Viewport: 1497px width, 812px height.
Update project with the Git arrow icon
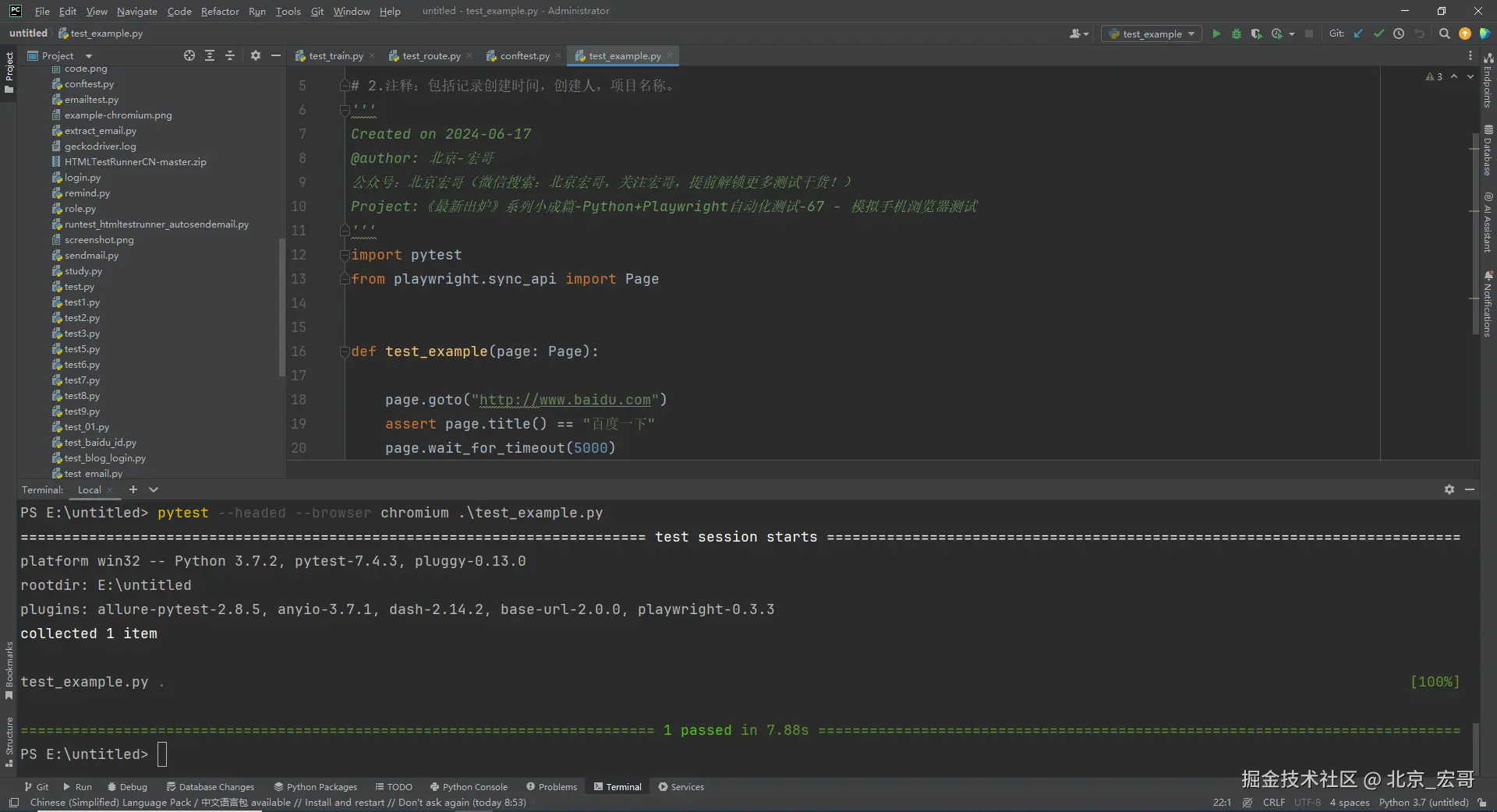click(1358, 34)
